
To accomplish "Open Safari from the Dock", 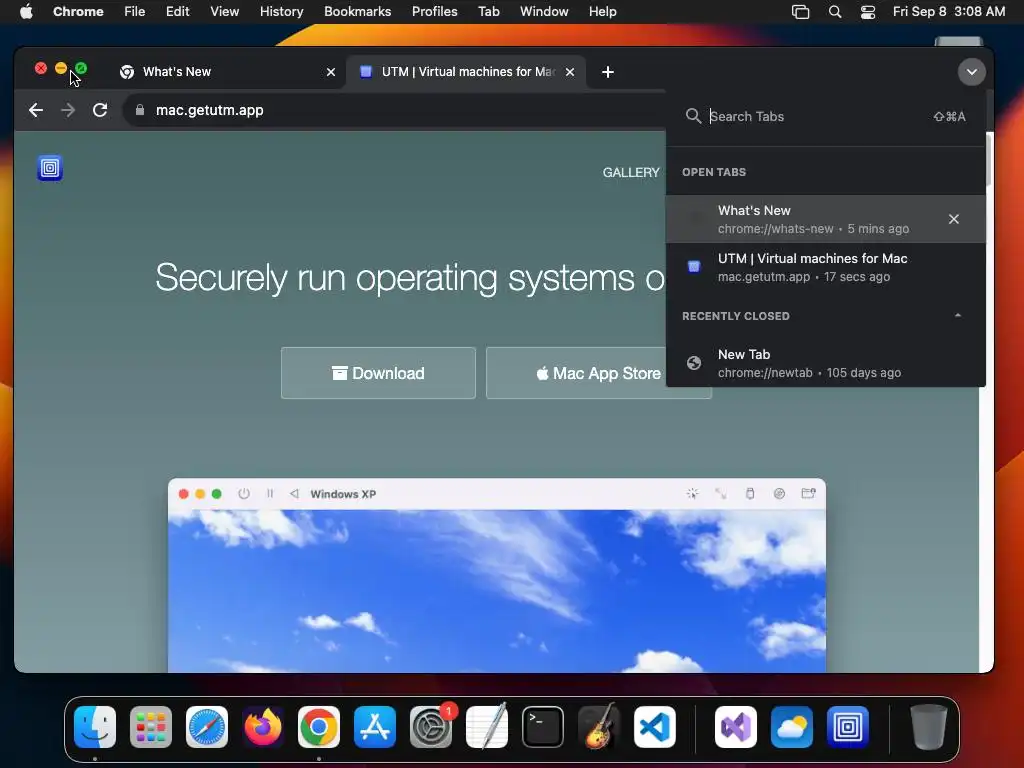I will pos(207,727).
